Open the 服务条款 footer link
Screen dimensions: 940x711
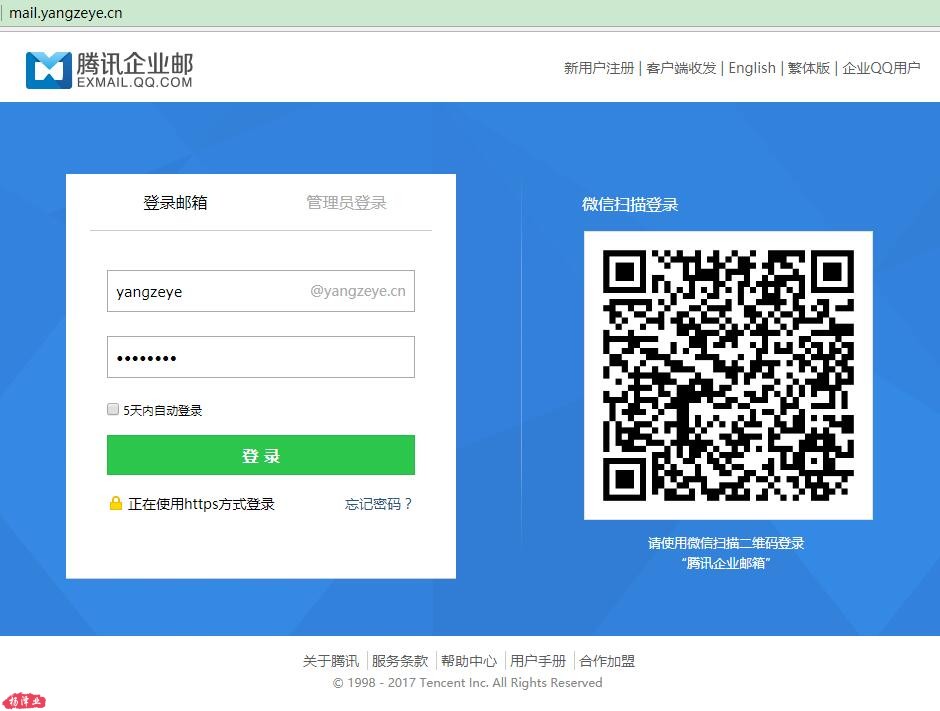[400, 661]
